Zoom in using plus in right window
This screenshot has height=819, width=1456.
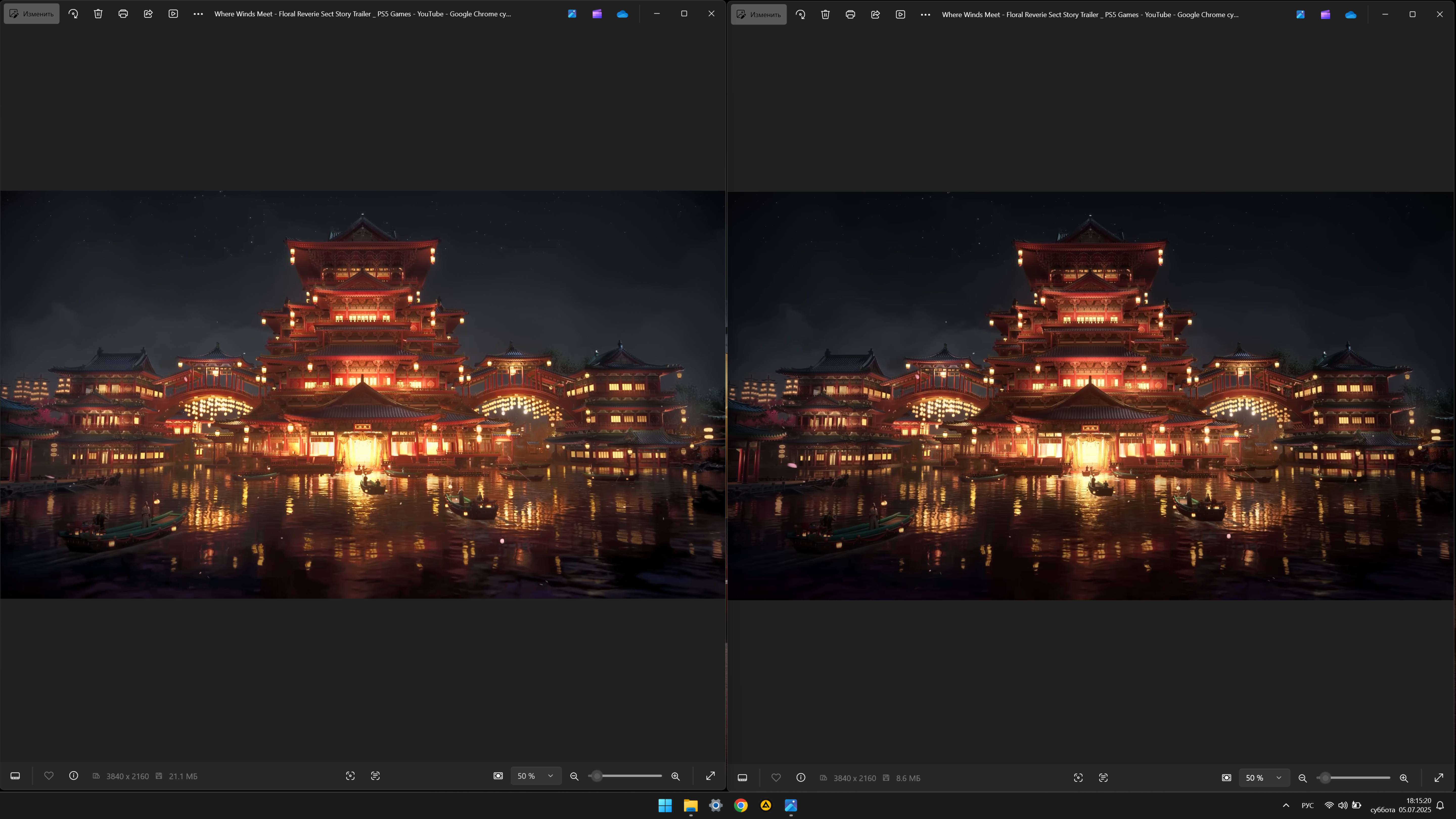click(x=1404, y=778)
